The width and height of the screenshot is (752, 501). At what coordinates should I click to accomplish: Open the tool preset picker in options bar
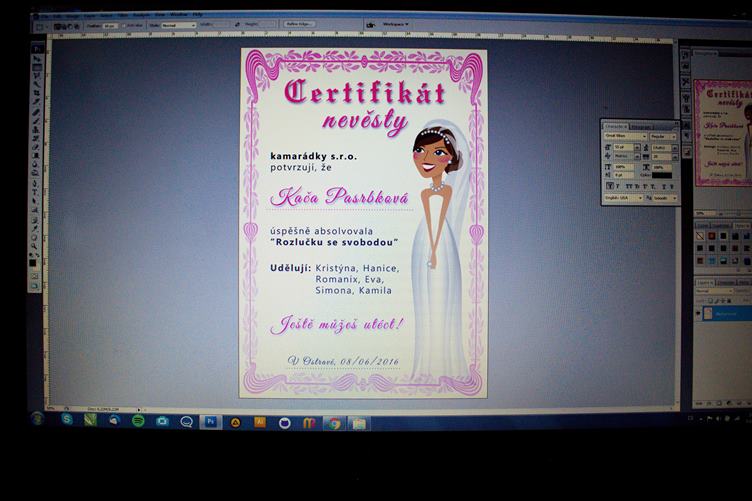click(42, 26)
